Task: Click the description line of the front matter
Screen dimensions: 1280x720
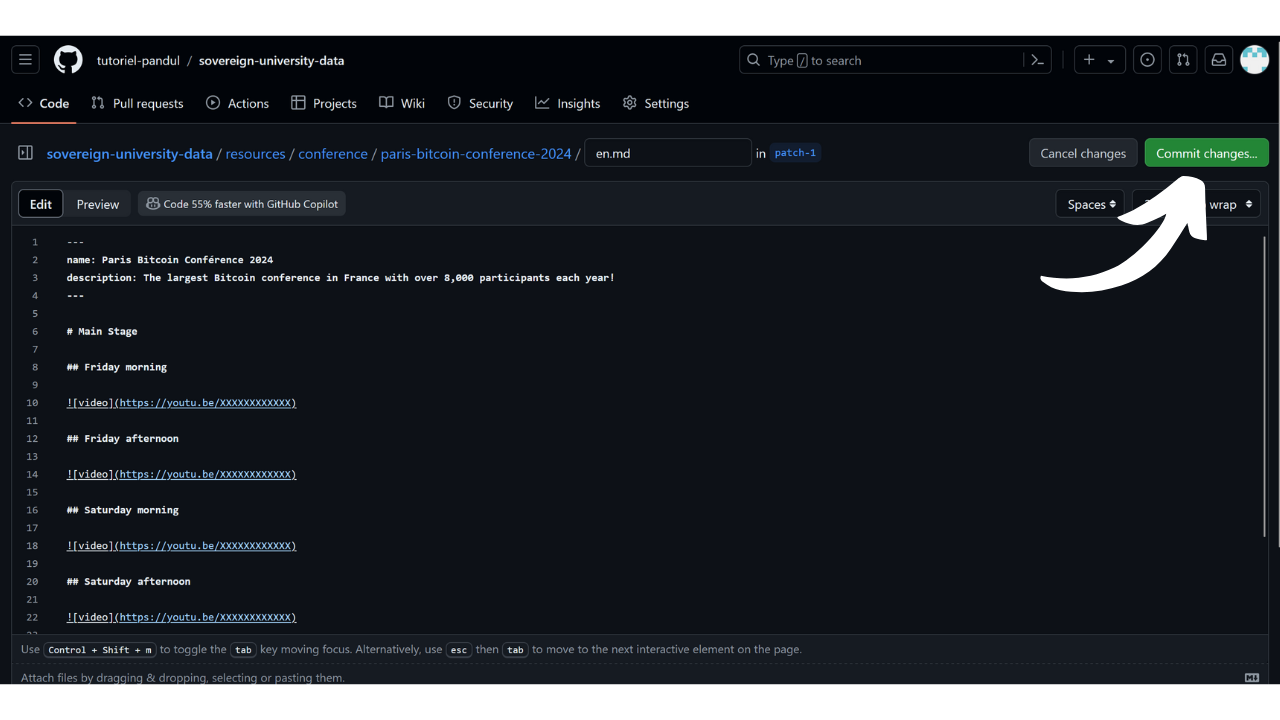Action: coord(341,277)
